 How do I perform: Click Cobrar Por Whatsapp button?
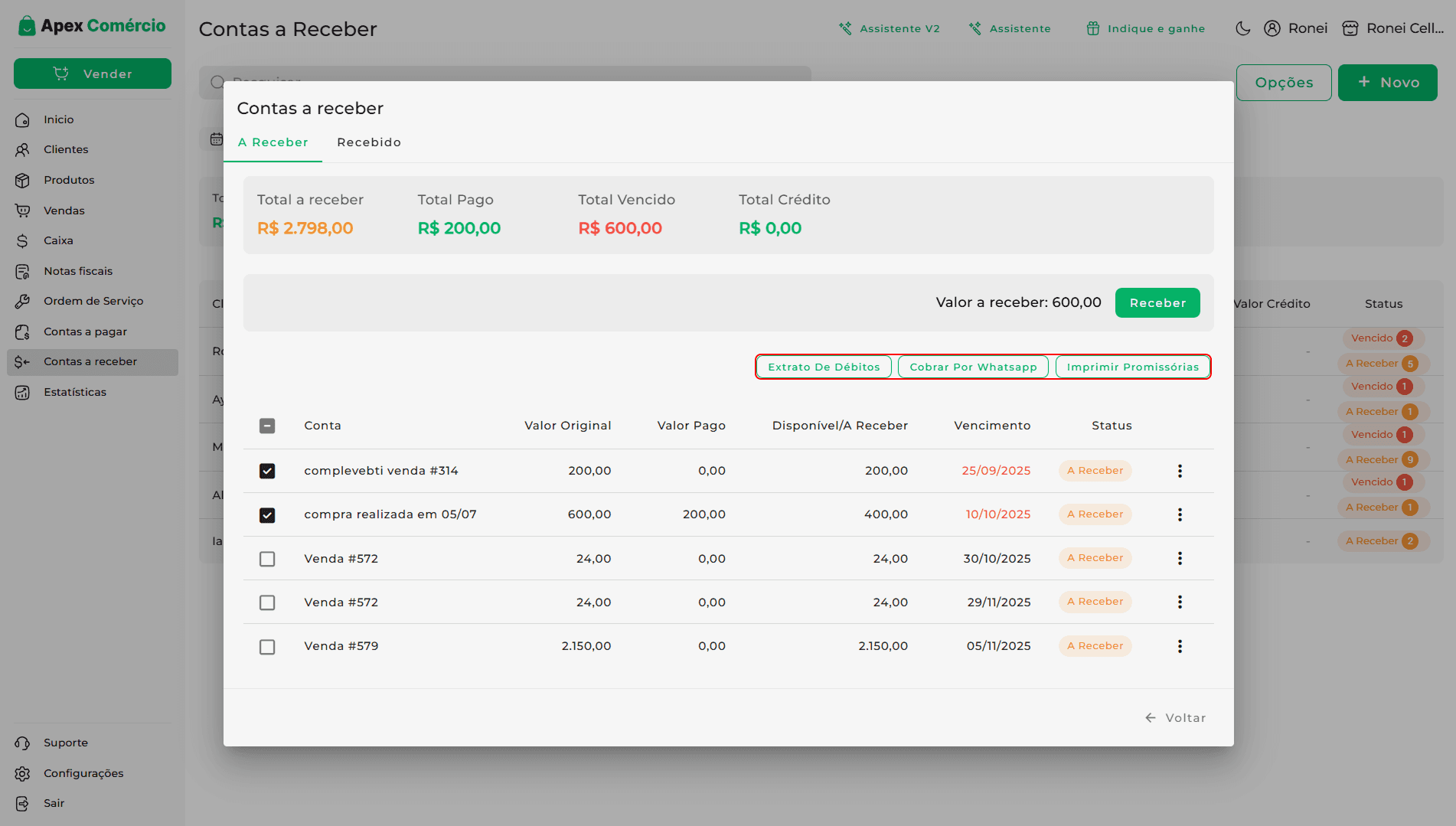973,367
